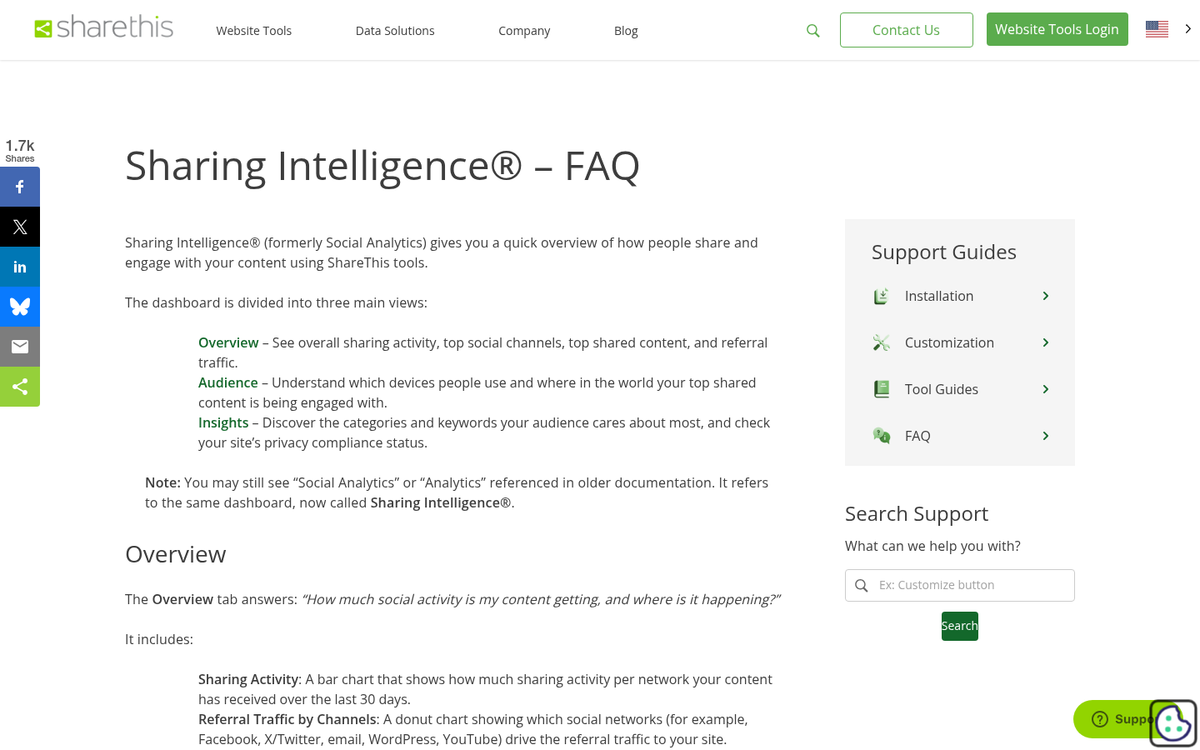Open the Website Tools menu
The width and height of the screenshot is (1200, 750).
254,31
